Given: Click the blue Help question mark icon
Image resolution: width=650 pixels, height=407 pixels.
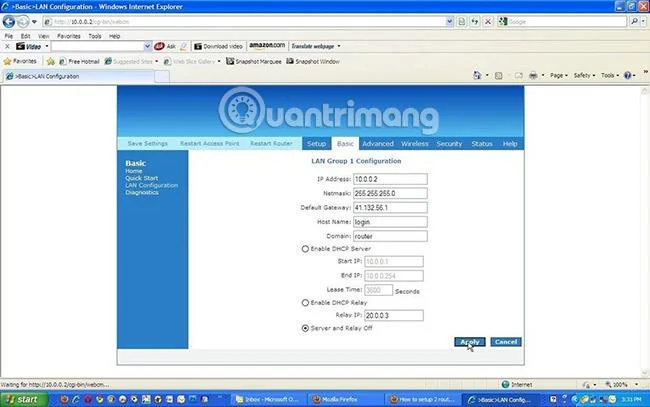Looking at the screenshot, I should (628, 75).
